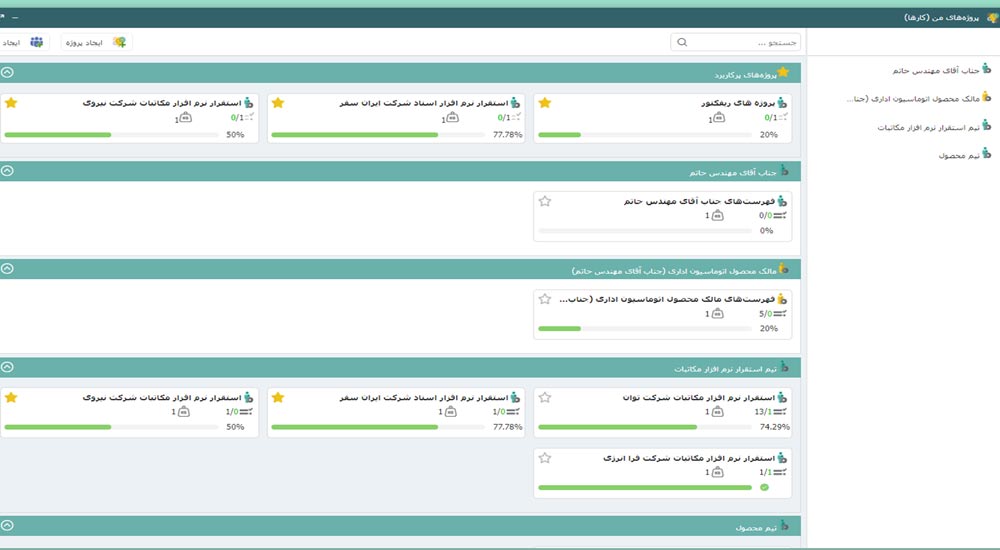1000x550 pixels.
Task: Unfavorite پروژه های ریفکتور via its gold star
Action: [545, 103]
